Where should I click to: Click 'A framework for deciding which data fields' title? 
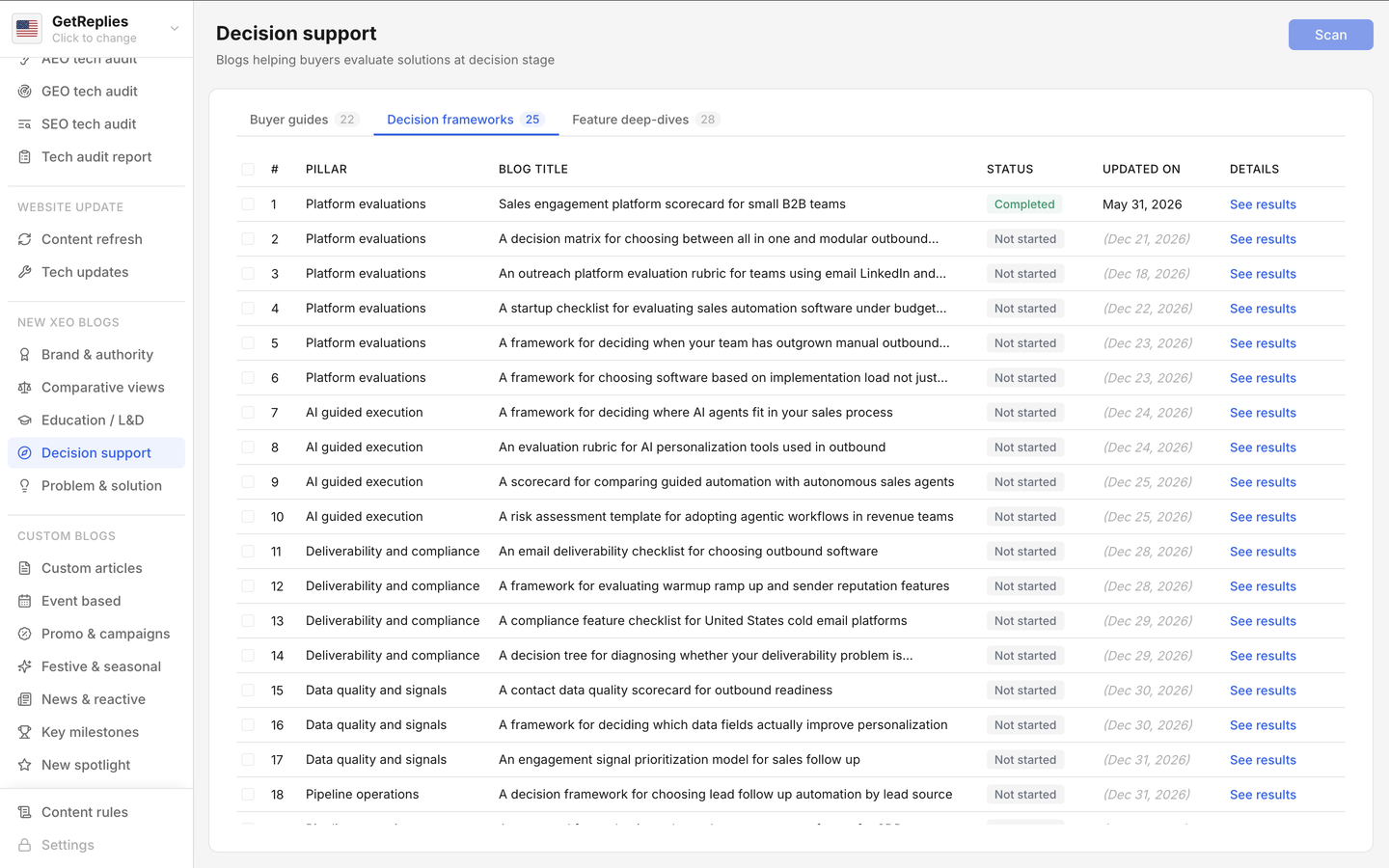[723, 725]
